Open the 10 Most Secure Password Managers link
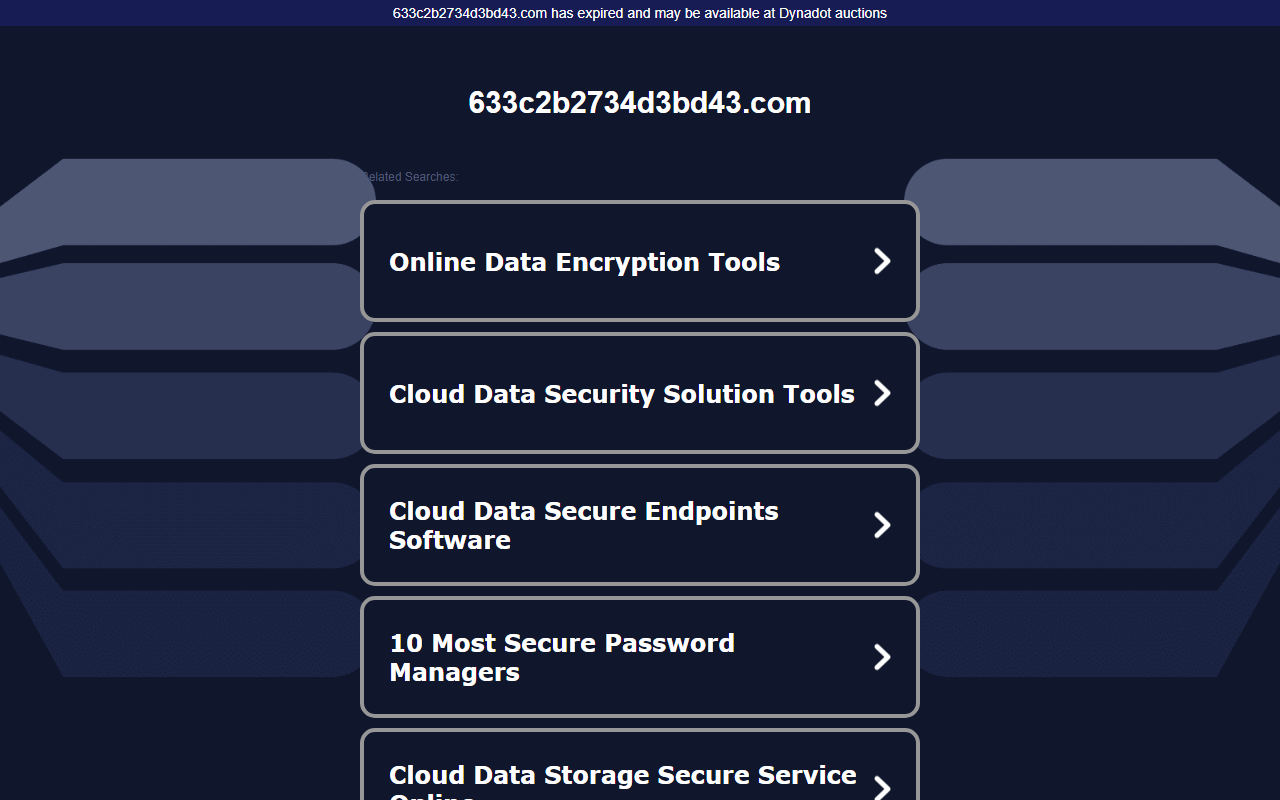This screenshot has height=800, width=1280. tap(639, 657)
